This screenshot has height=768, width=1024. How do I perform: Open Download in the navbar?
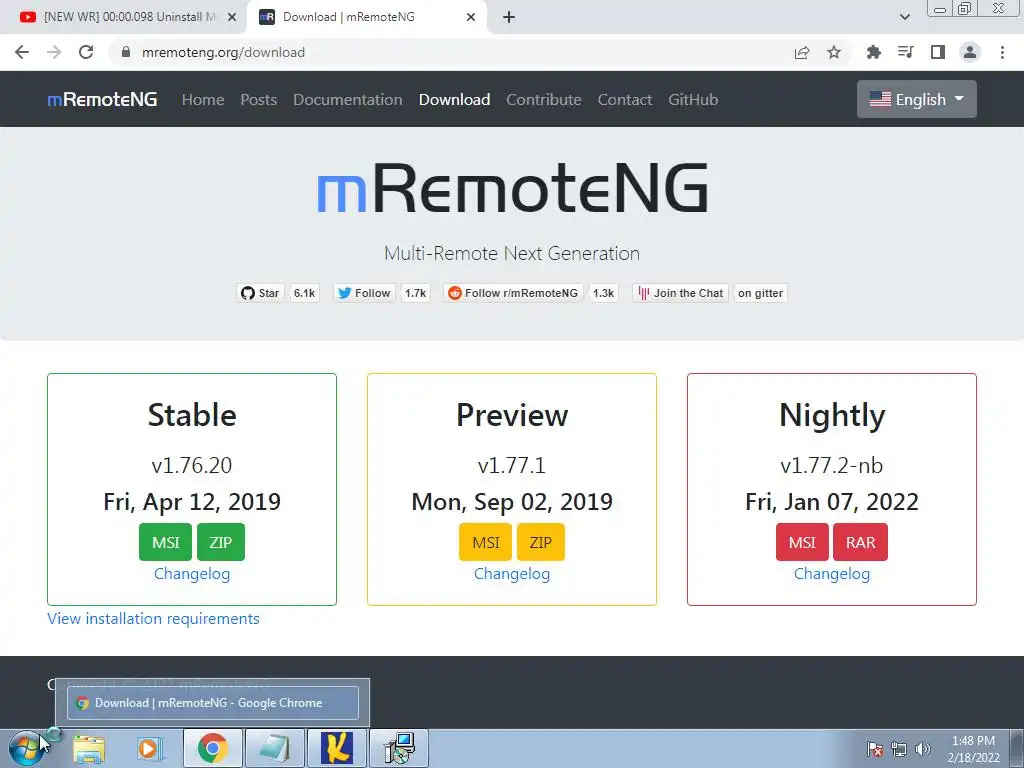[455, 99]
